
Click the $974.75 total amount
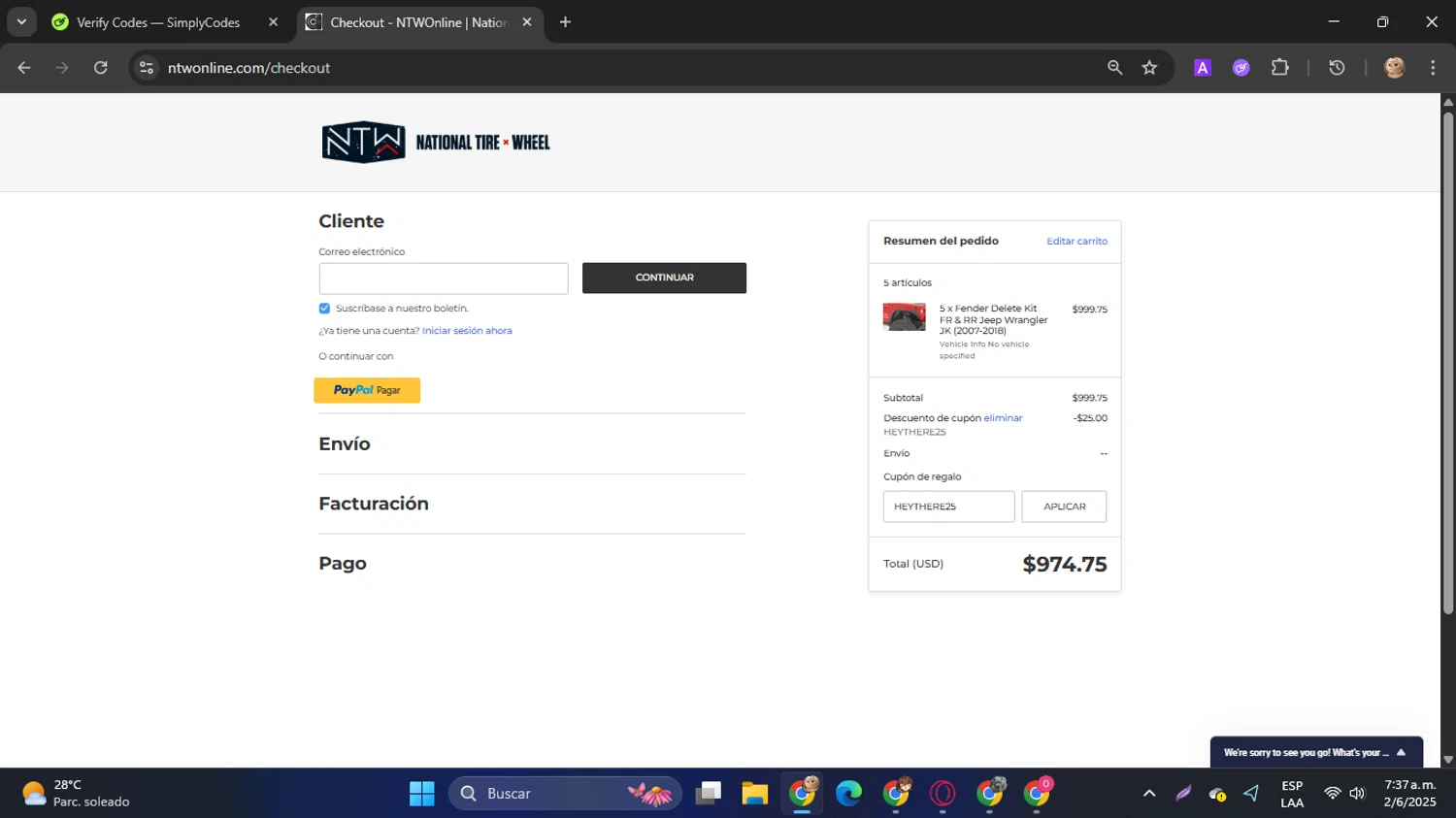pos(1065,565)
